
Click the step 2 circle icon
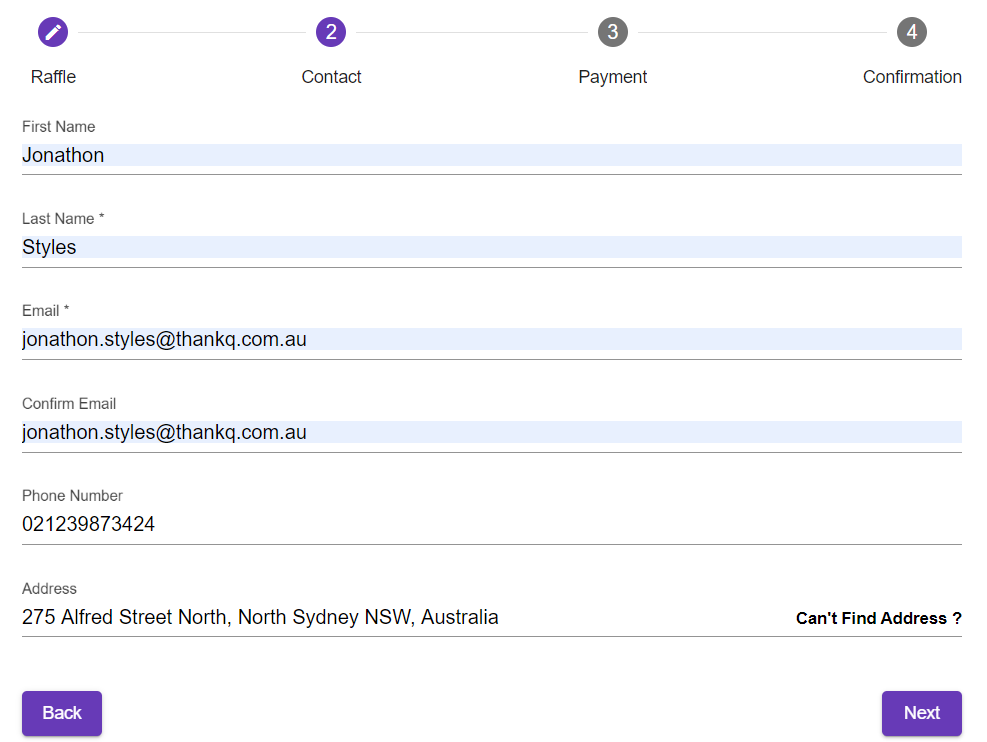click(x=331, y=32)
